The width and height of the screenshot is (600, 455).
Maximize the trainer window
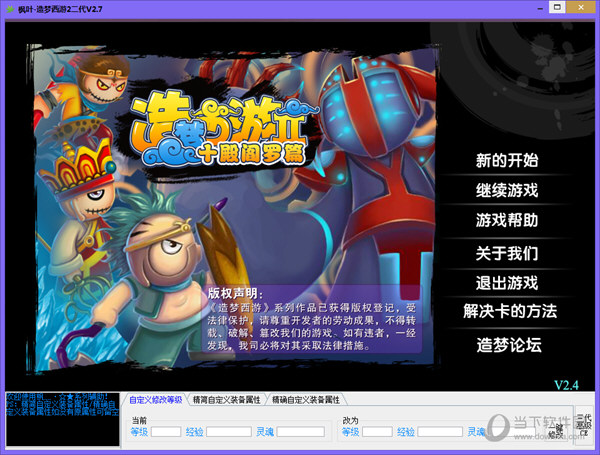557,7
